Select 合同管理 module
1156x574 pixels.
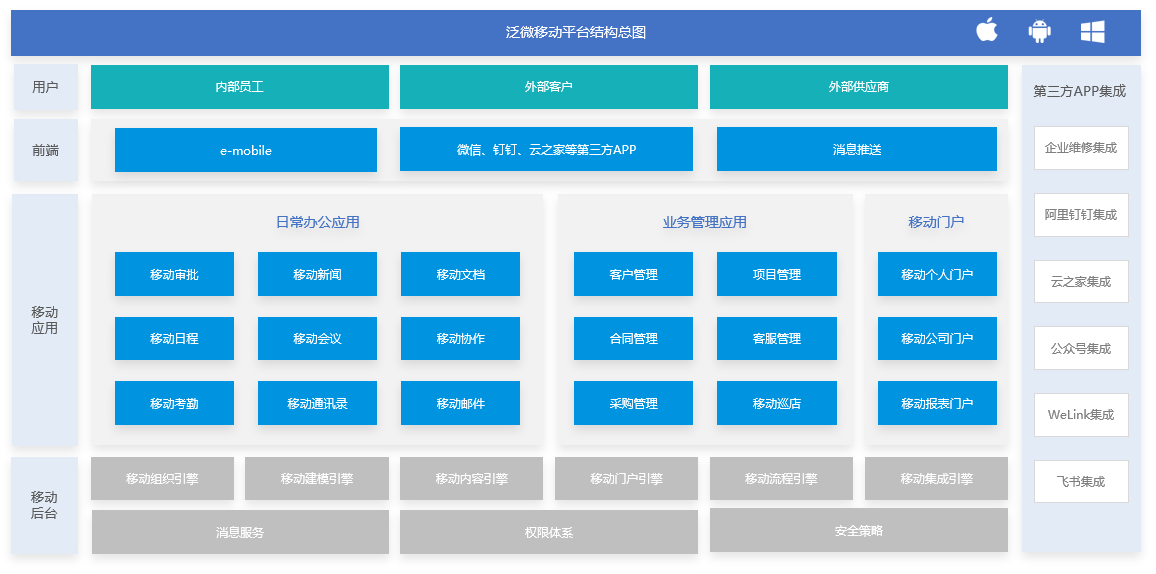[633, 338]
